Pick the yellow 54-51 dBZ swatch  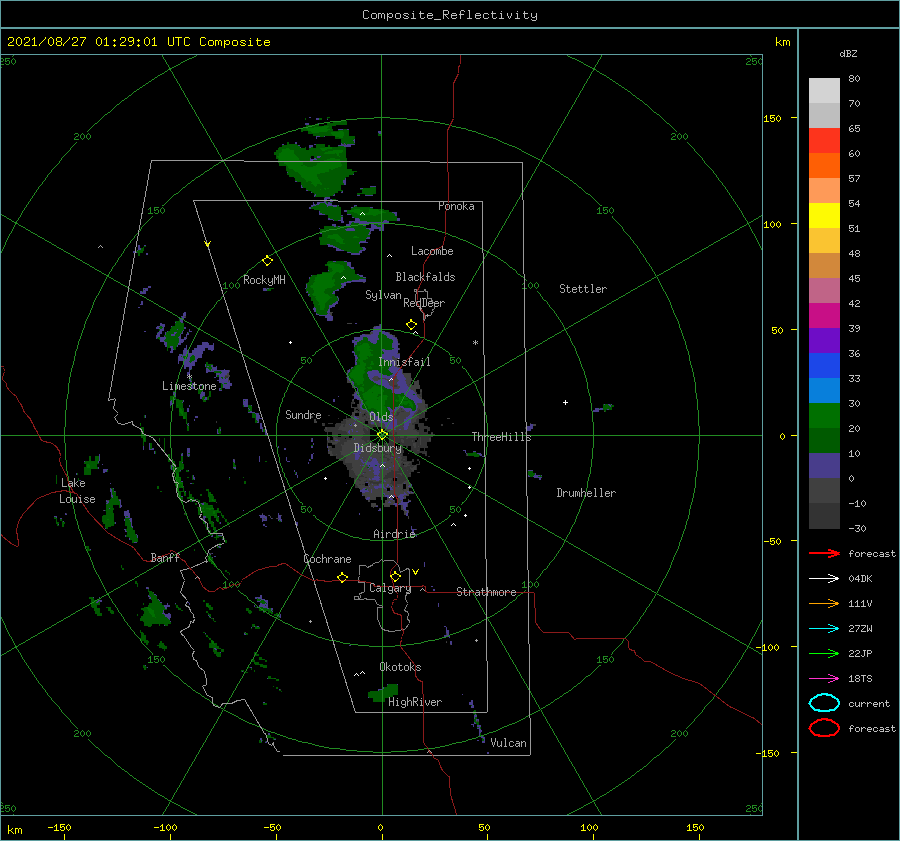824,216
